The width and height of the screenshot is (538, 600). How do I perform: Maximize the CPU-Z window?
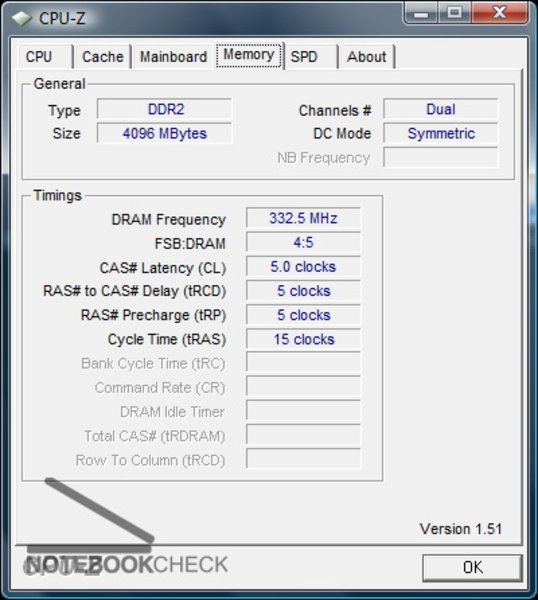pyautogui.click(x=454, y=13)
